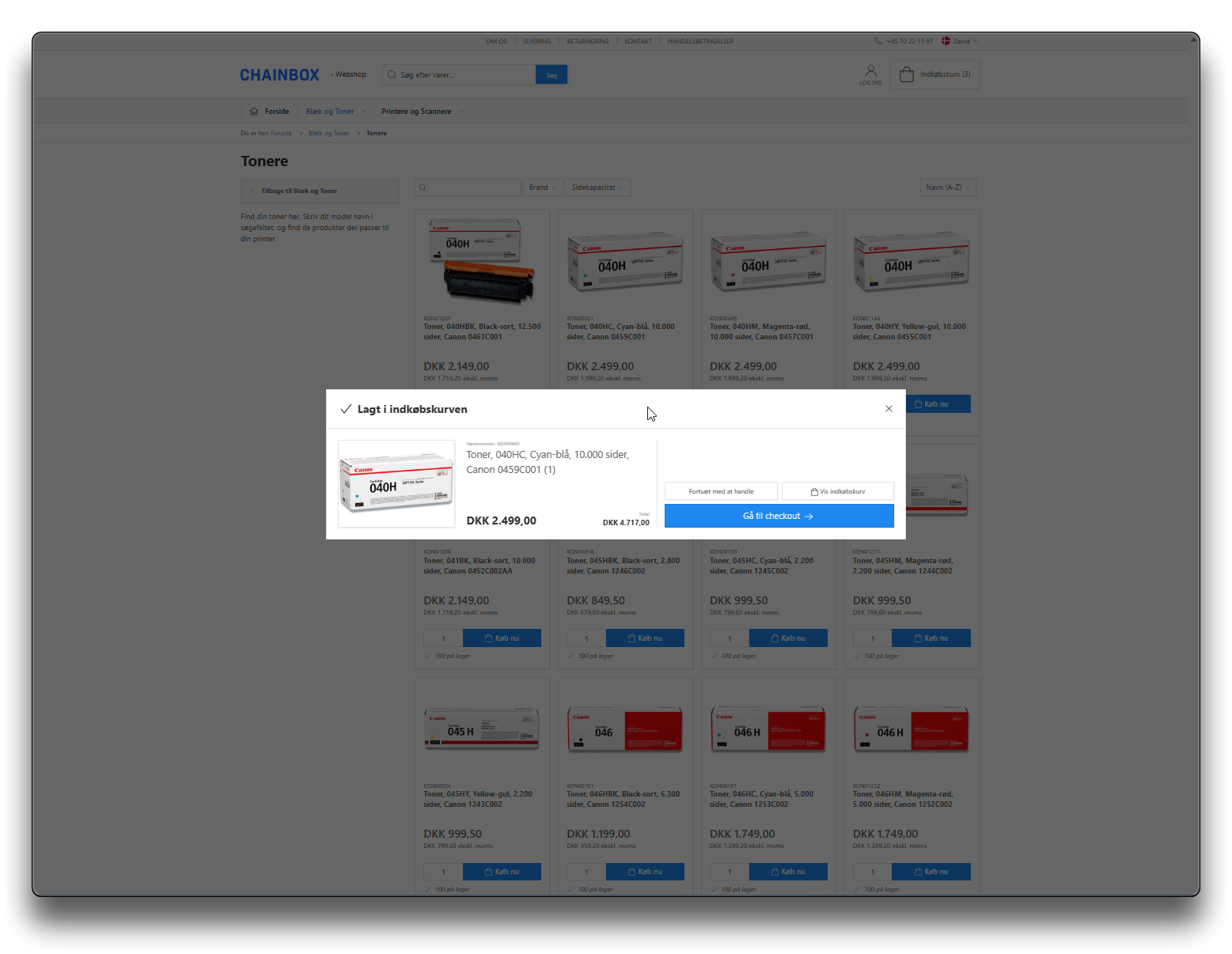Click the header search field

[x=459, y=75]
